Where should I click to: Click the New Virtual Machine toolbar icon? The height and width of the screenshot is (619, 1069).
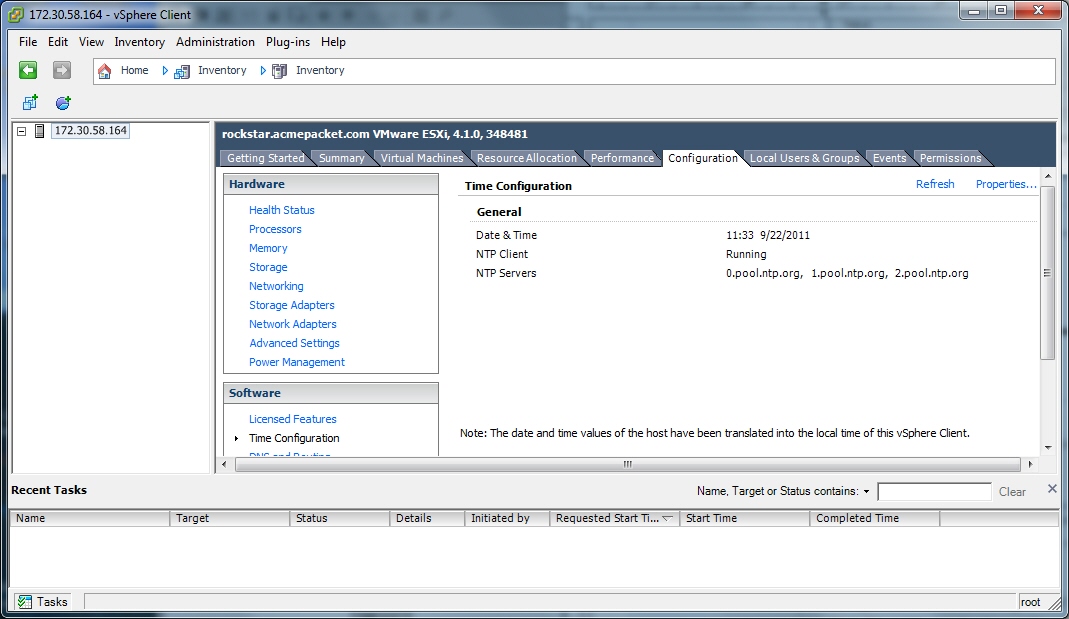[30, 103]
